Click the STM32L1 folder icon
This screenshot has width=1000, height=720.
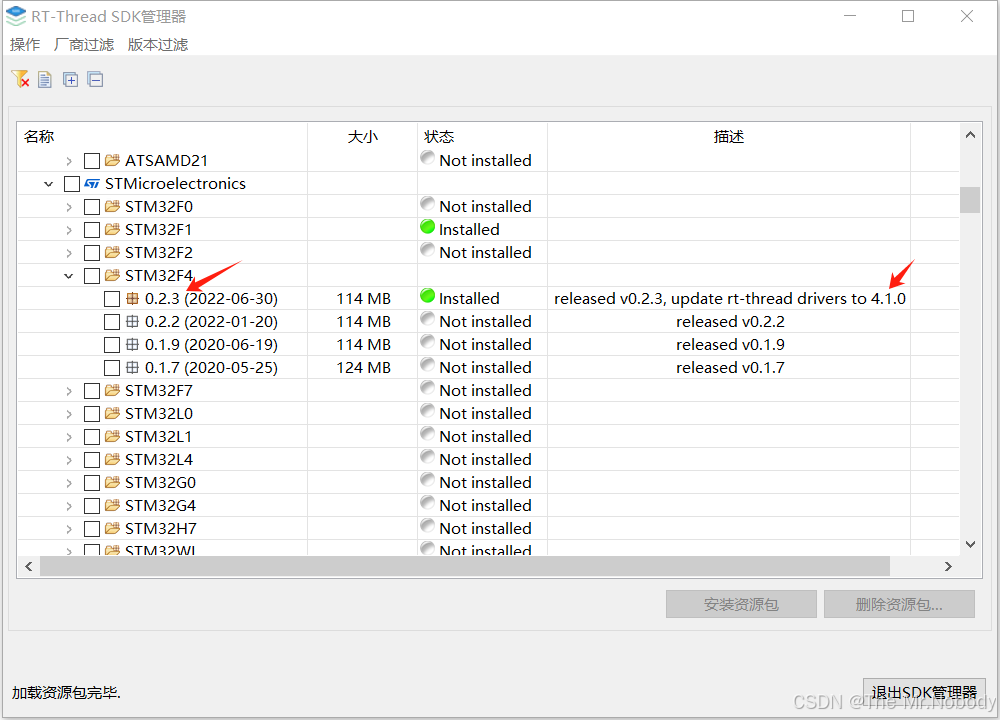(x=112, y=436)
